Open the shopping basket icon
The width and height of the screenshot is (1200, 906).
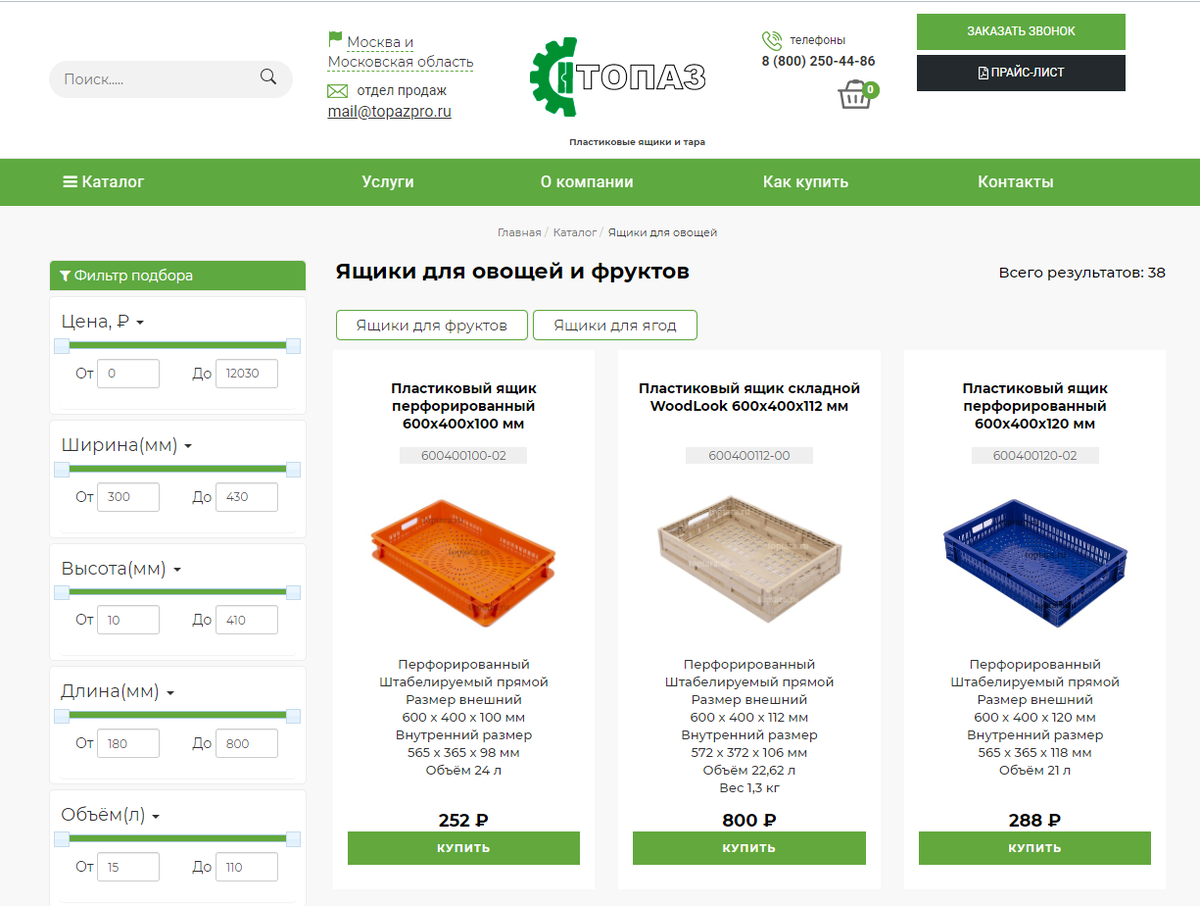pos(855,96)
